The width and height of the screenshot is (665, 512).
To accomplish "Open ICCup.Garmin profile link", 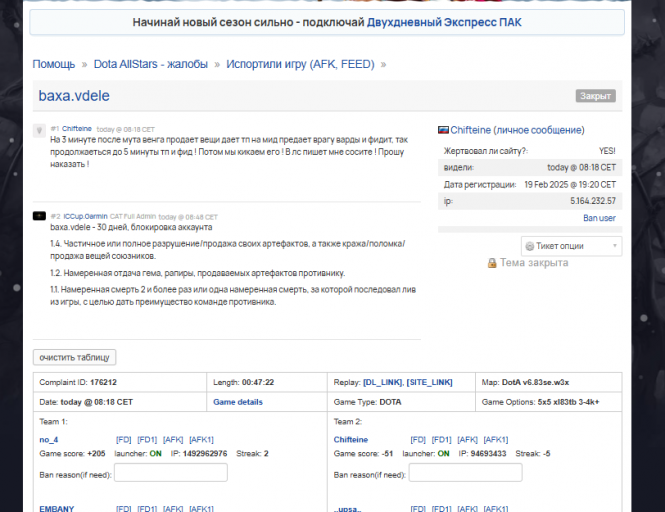I will [x=85, y=216].
